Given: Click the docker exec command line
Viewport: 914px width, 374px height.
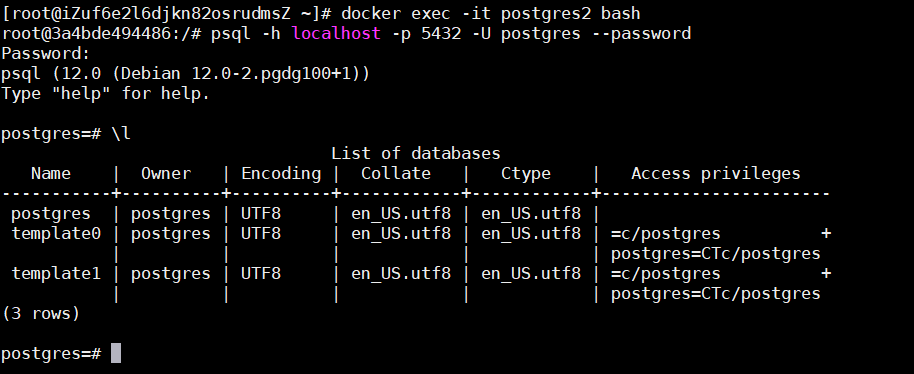Looking at the screenshot, I should click(x=321, y=13).
